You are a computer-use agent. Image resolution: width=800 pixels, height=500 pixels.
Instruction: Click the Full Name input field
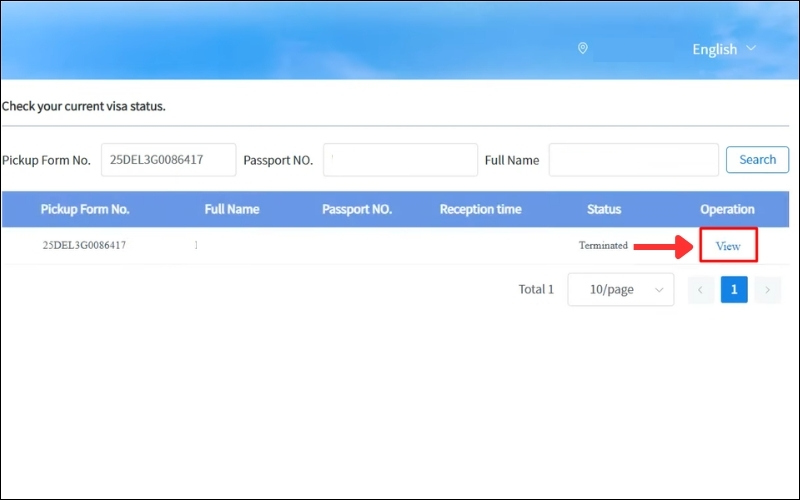tap(634, 160)
